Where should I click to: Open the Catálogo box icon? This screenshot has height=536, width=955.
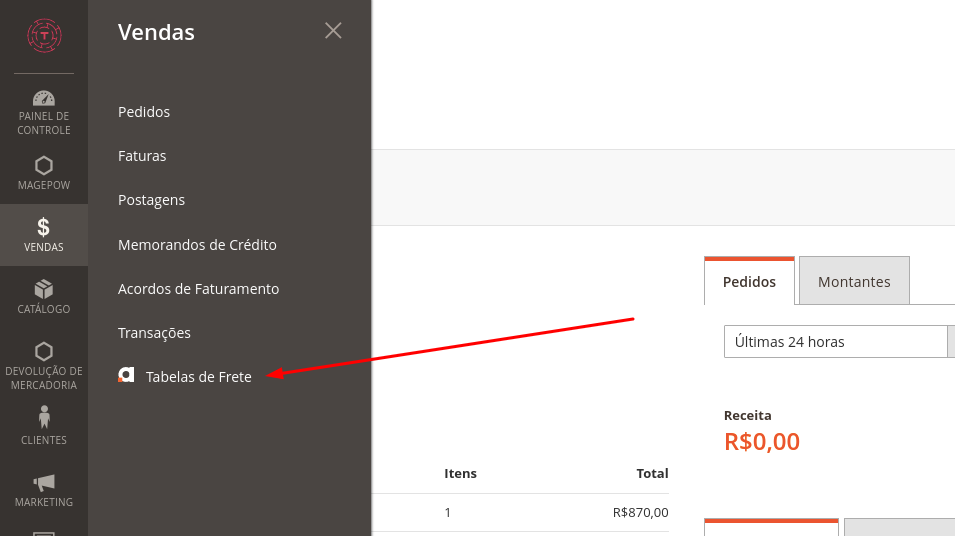click(x=44, y=289)
